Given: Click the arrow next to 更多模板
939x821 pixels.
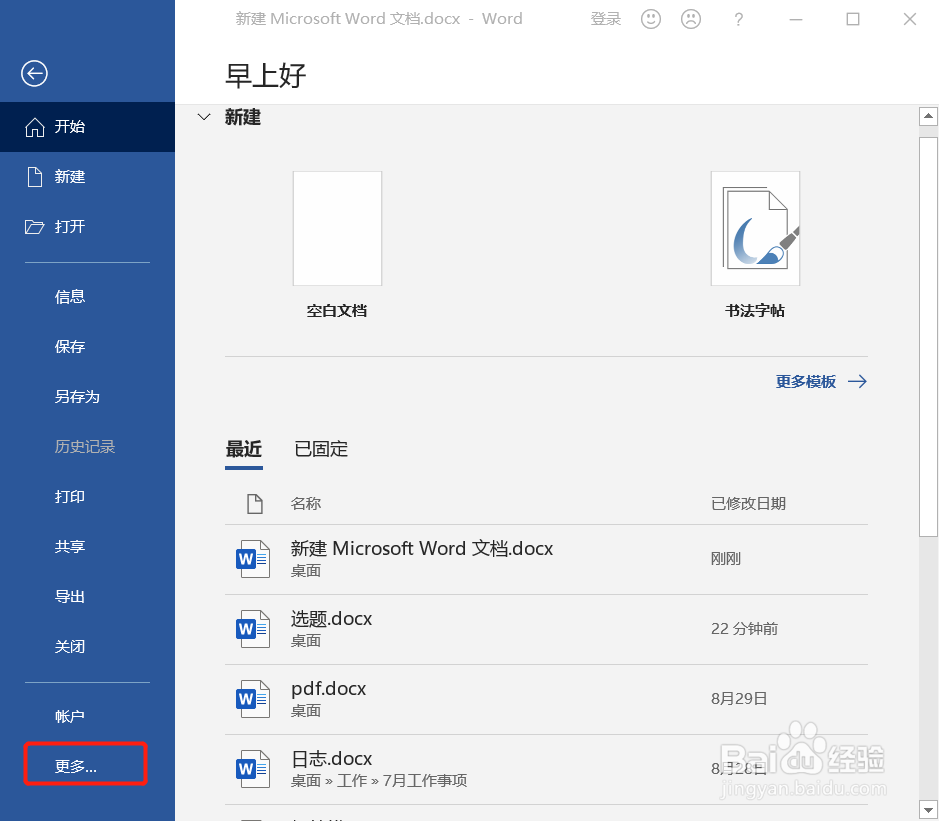Looking at the screenshot, I should point(858,381).
